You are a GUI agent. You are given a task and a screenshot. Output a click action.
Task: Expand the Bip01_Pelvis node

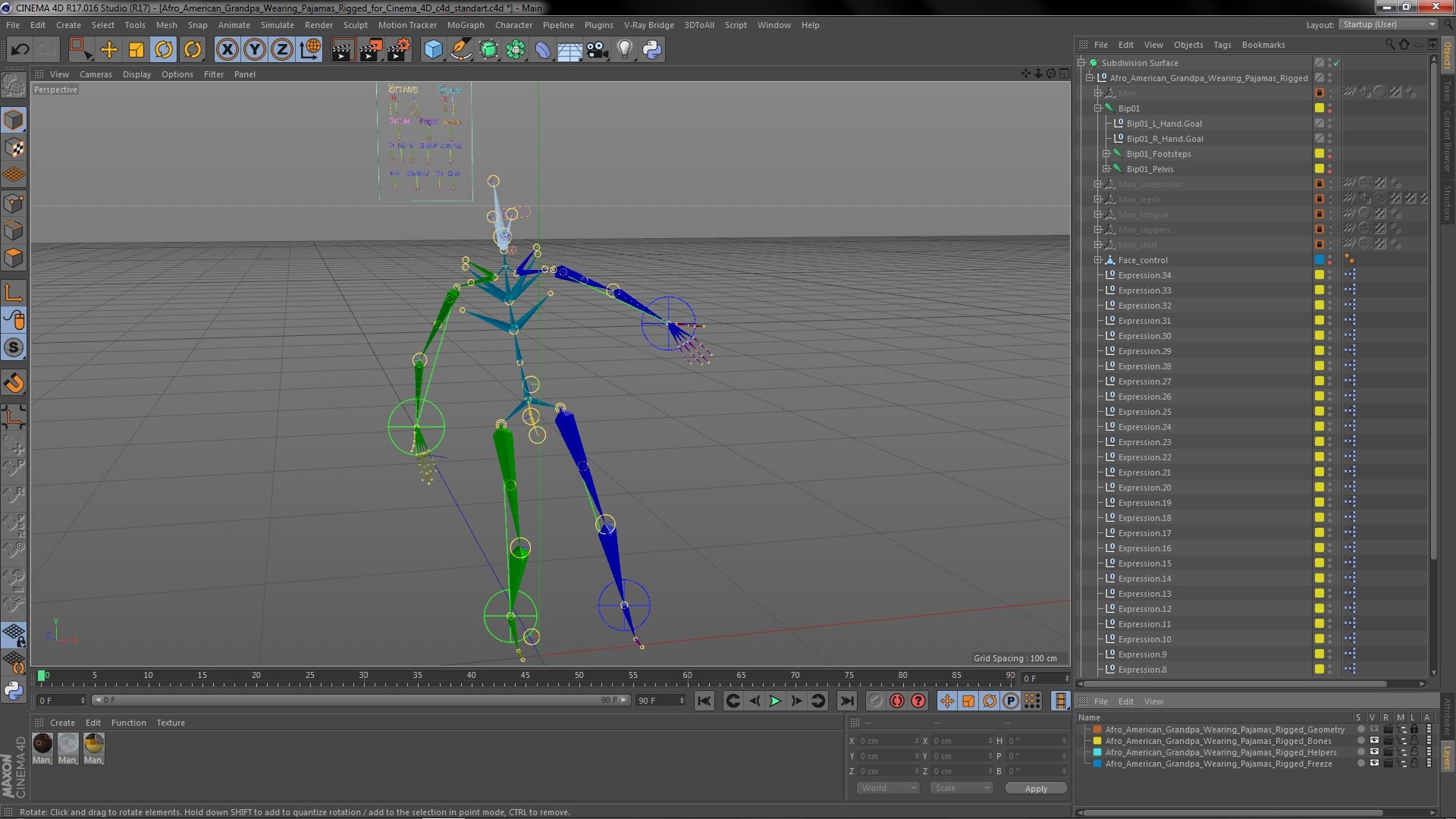1106,169
